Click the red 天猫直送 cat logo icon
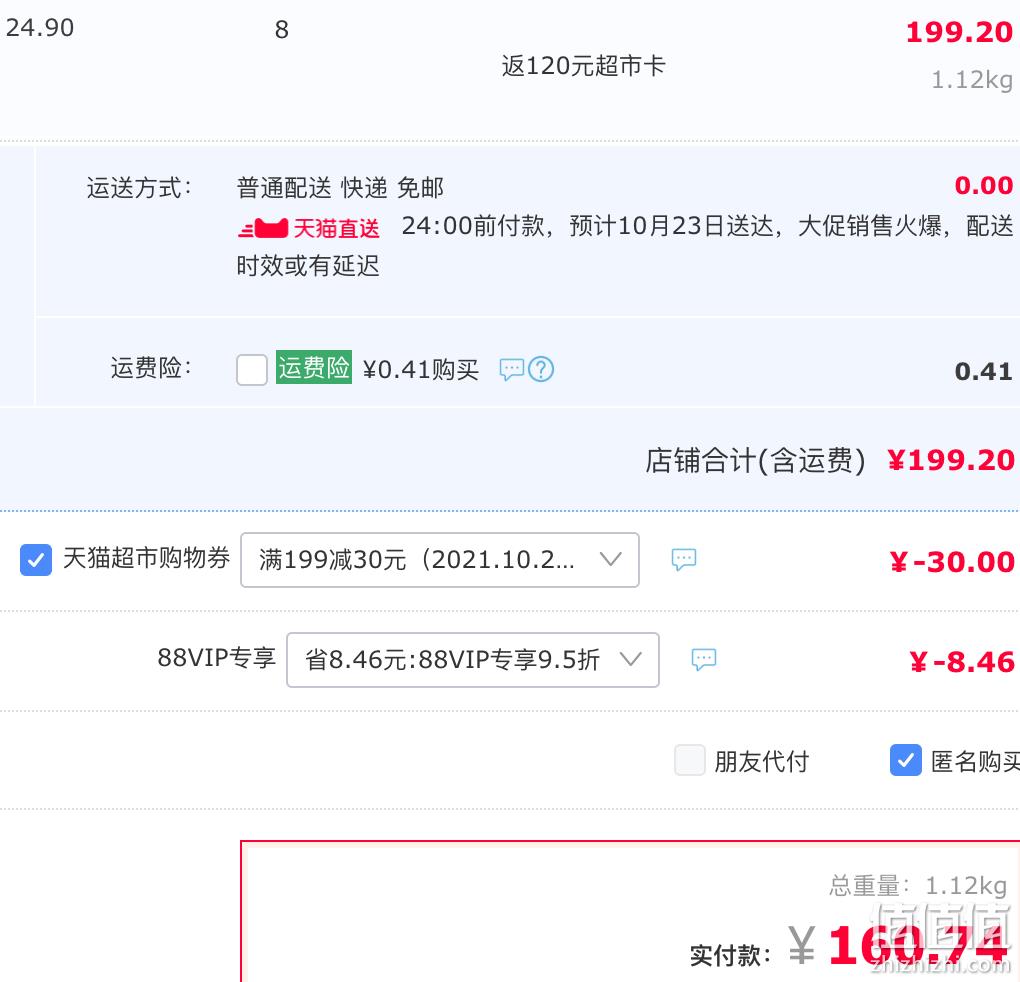The height and width of the screenshot is (982, 1020). coord(263,228)
